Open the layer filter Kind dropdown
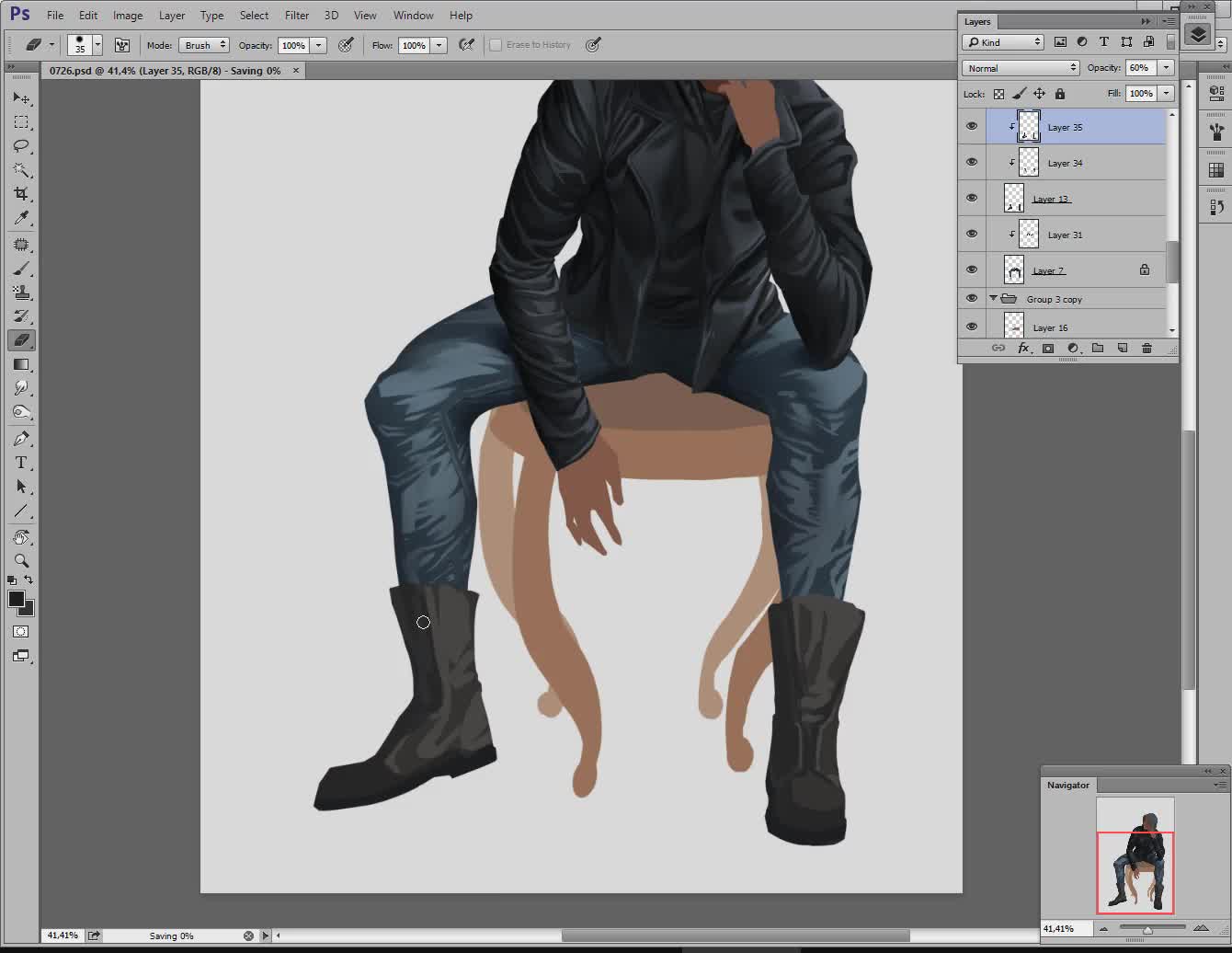Viewport: 1232px width, 953px height. (x=1003, y=42)
